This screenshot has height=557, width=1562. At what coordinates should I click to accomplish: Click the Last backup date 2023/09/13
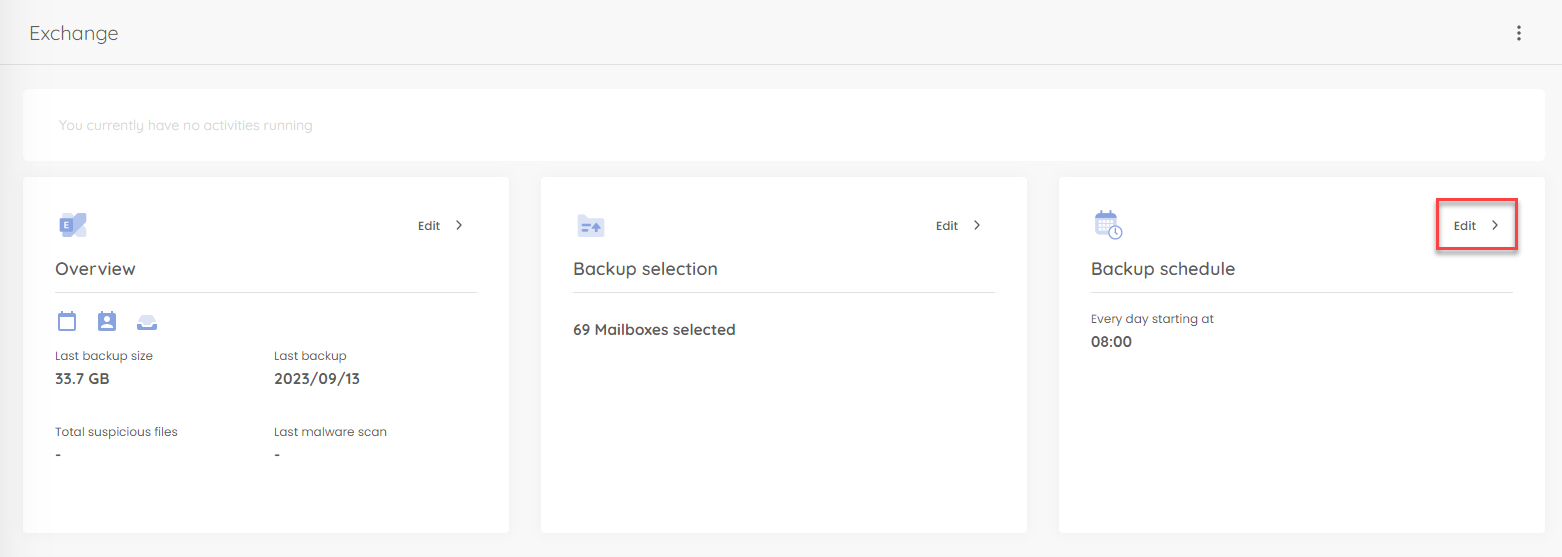pyautogui.click(x=316, y=379)
